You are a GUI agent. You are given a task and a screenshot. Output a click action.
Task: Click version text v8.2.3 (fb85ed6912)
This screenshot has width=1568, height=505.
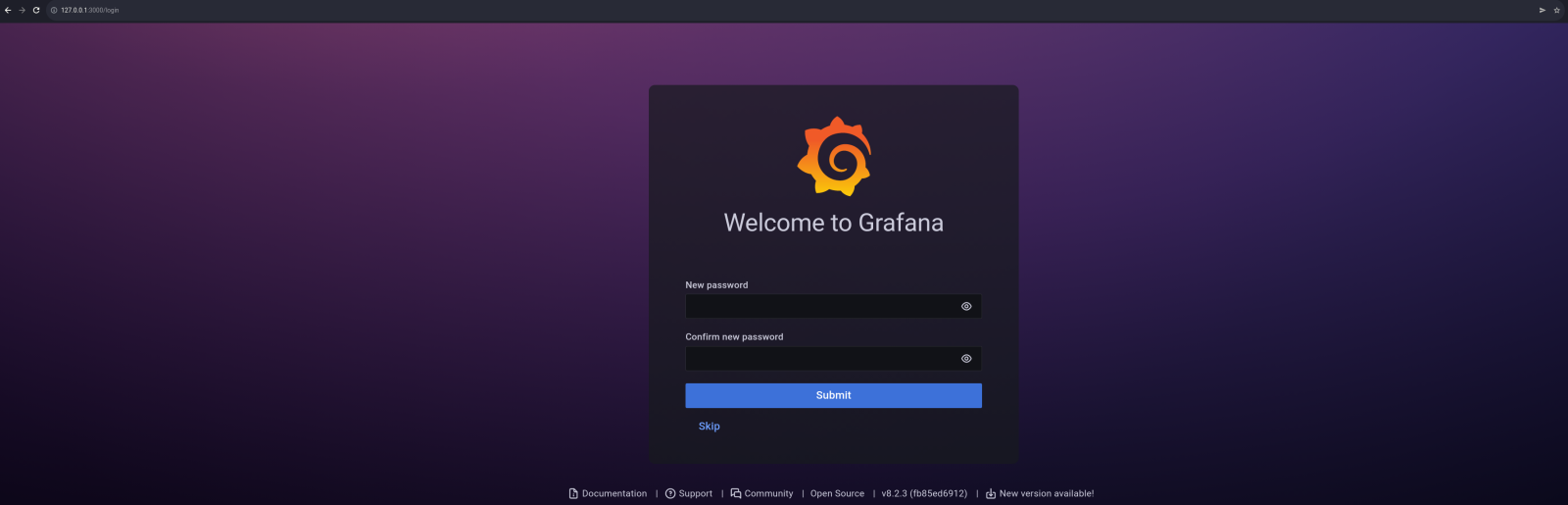(924, 494)
